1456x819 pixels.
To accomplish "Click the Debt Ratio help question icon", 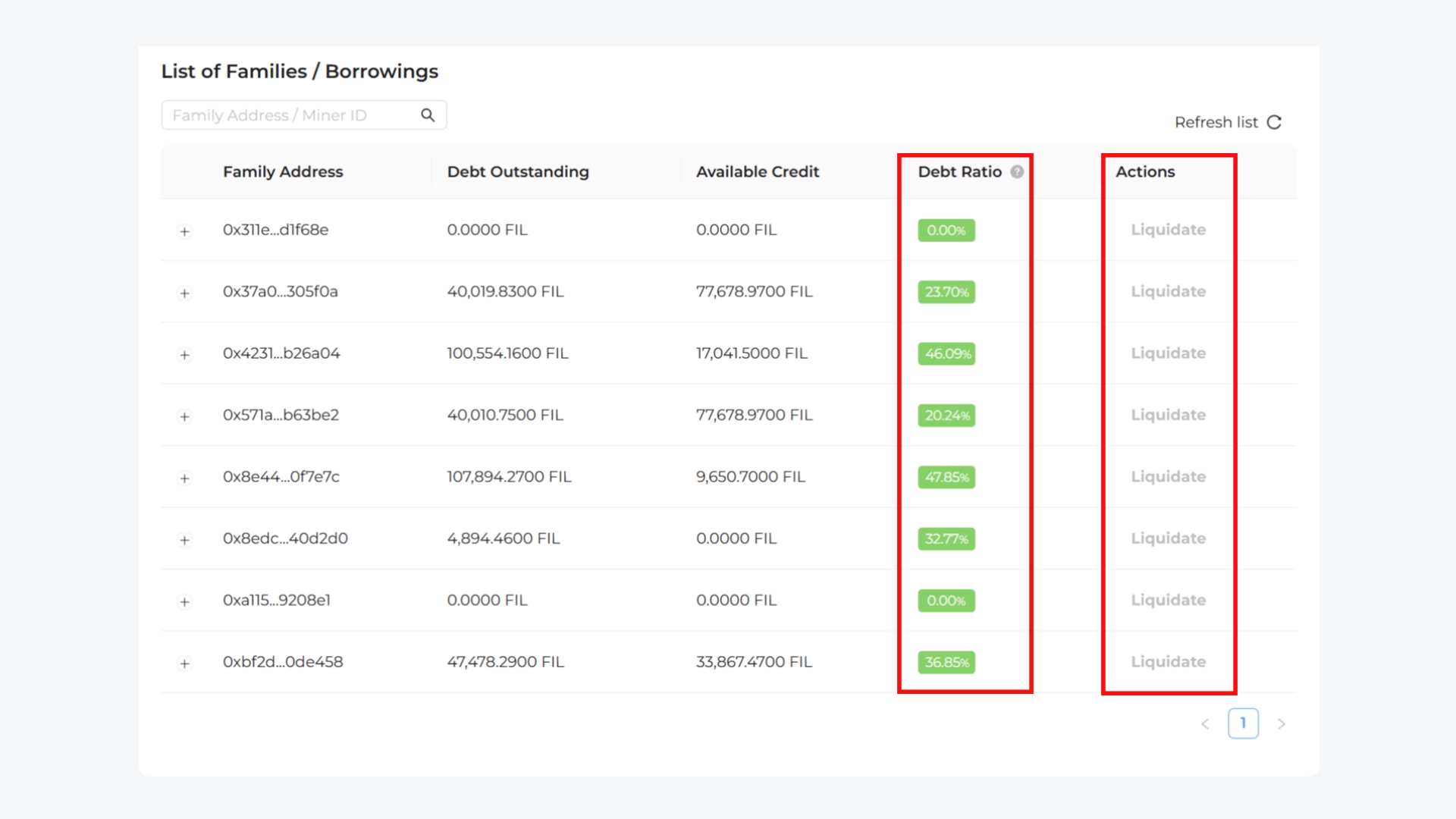I will (1017, 172).
